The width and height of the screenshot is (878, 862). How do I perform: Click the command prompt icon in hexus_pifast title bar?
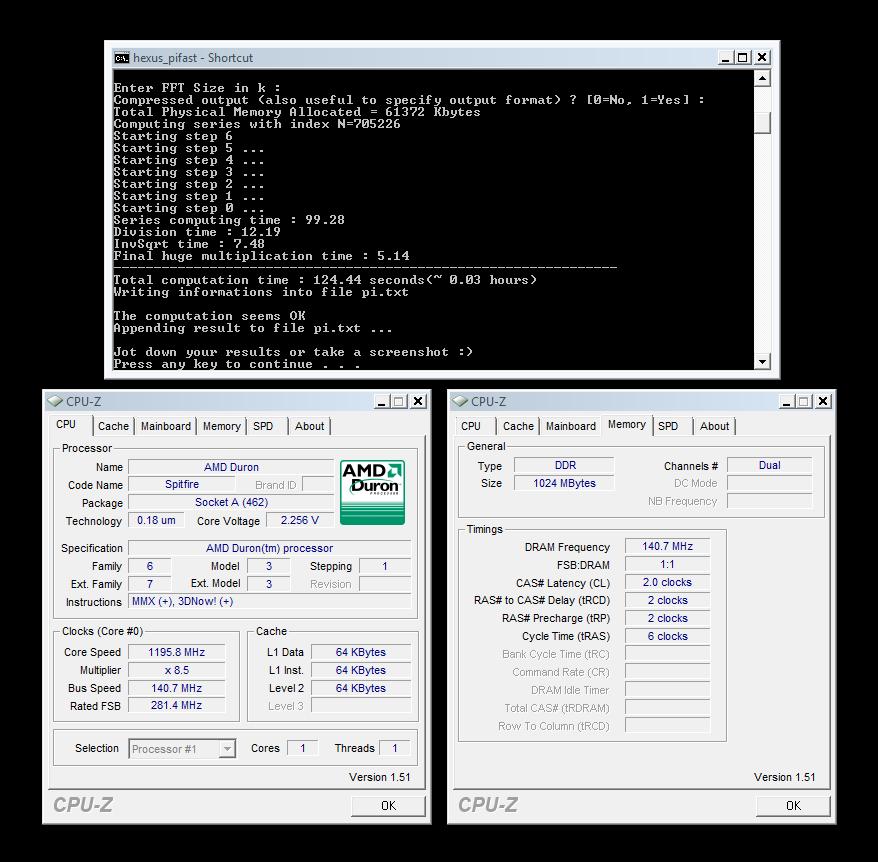pyautogui.click(x=122, y=58)
